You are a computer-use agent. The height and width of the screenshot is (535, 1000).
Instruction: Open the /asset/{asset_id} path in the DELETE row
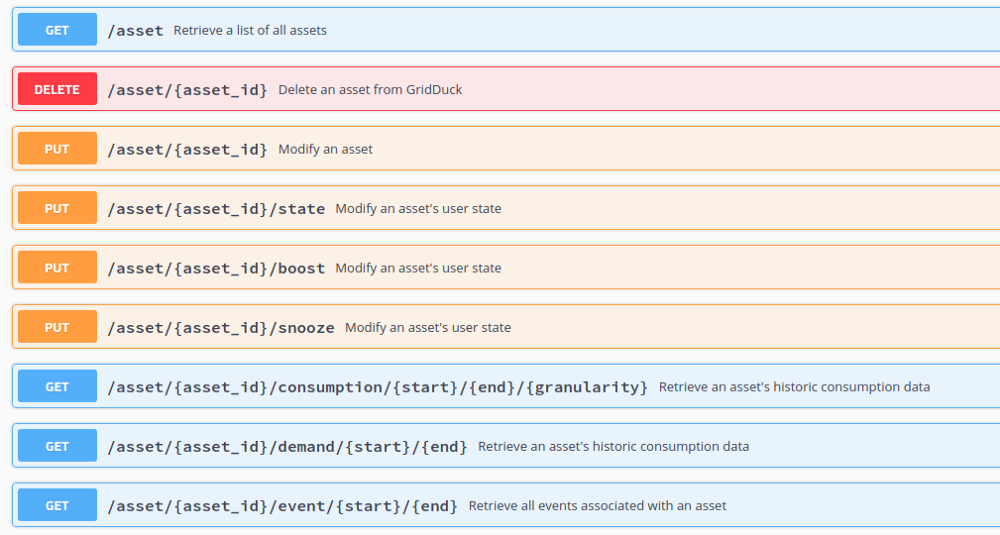(188, 90)
